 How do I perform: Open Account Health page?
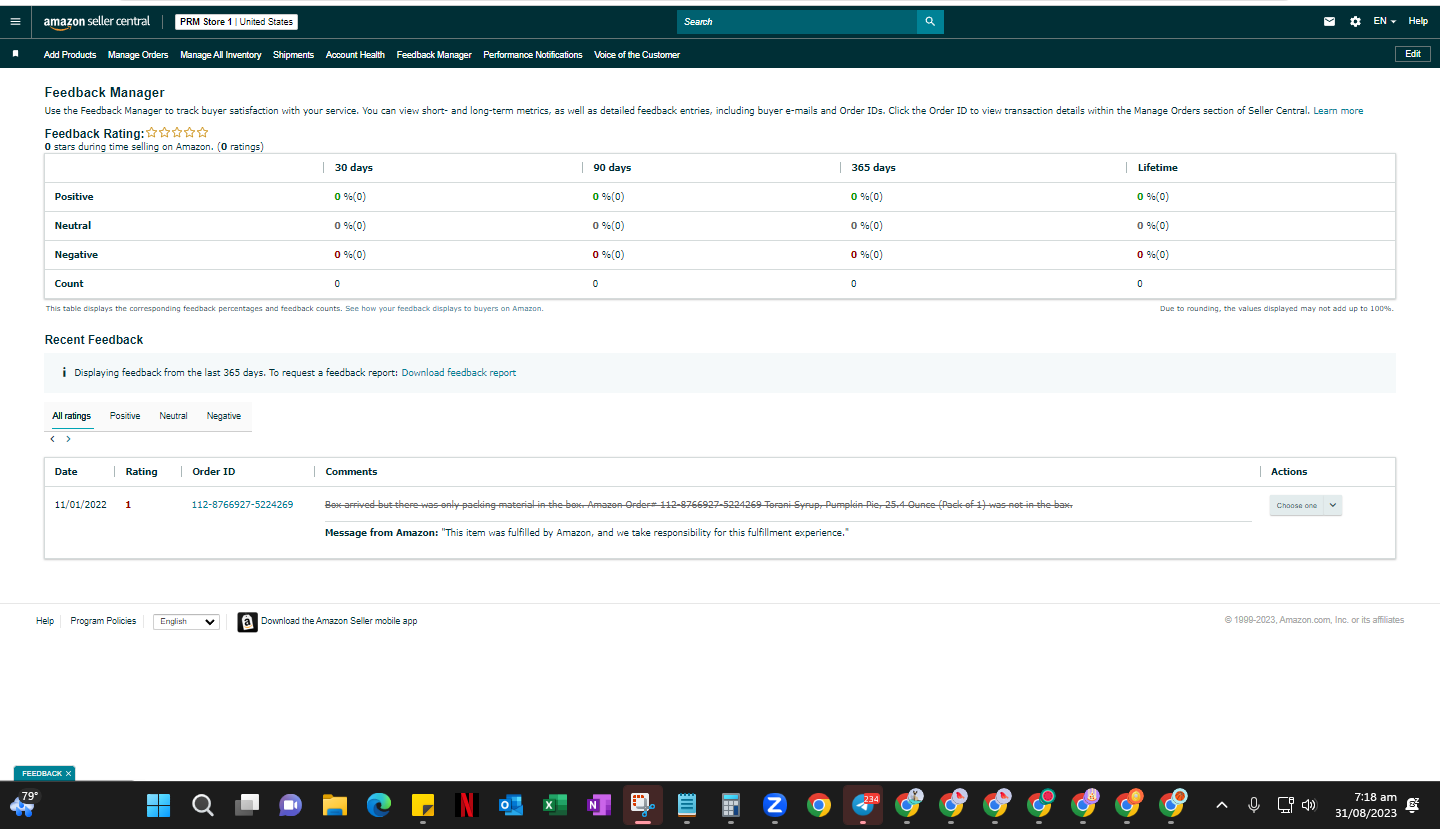pyautogui.click(x=355, y=55)
